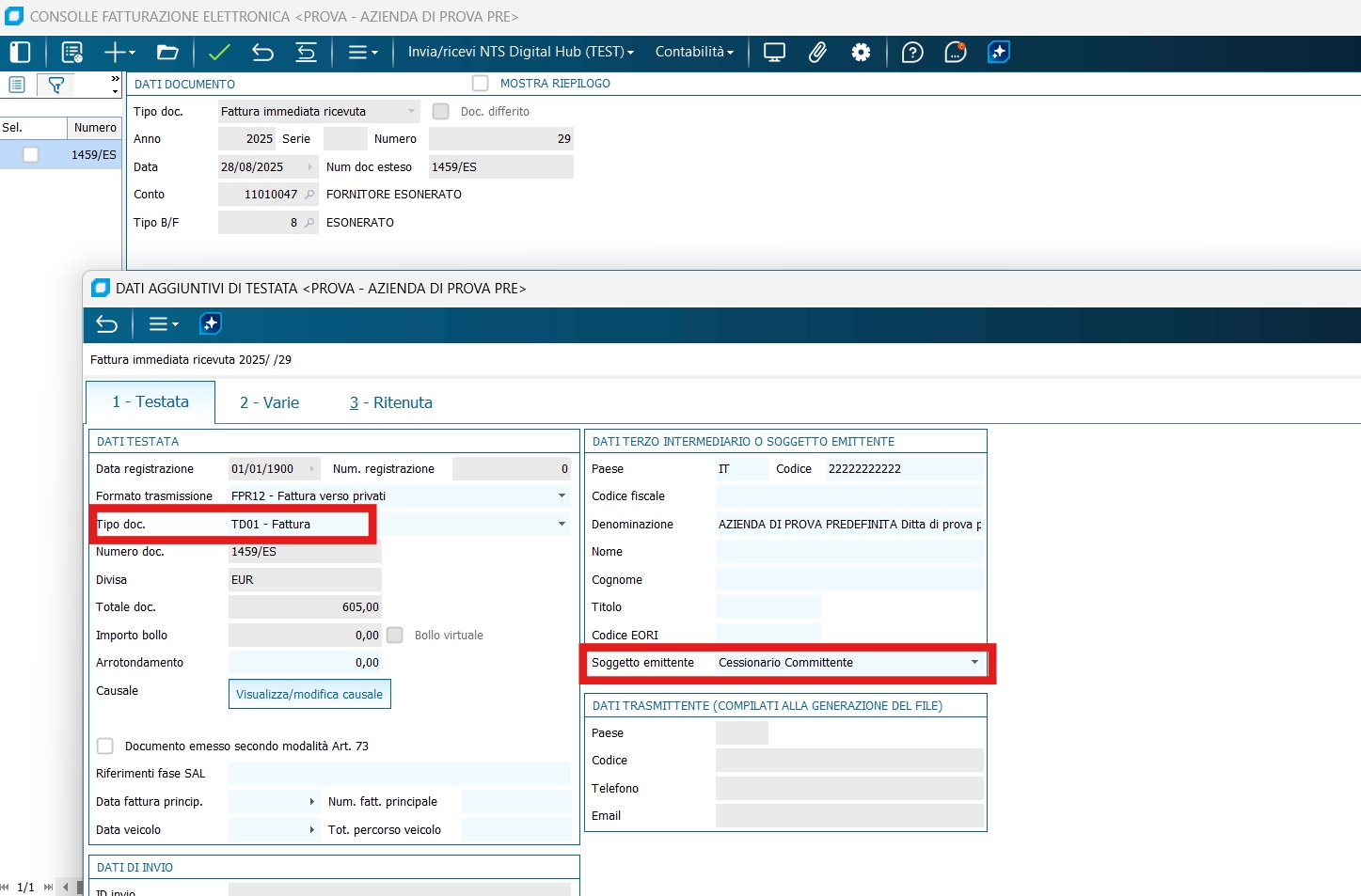Open the Formato trasmissione dropdown
The image size is (1361, 896).
pyautogui.click(x=562, y=496)
